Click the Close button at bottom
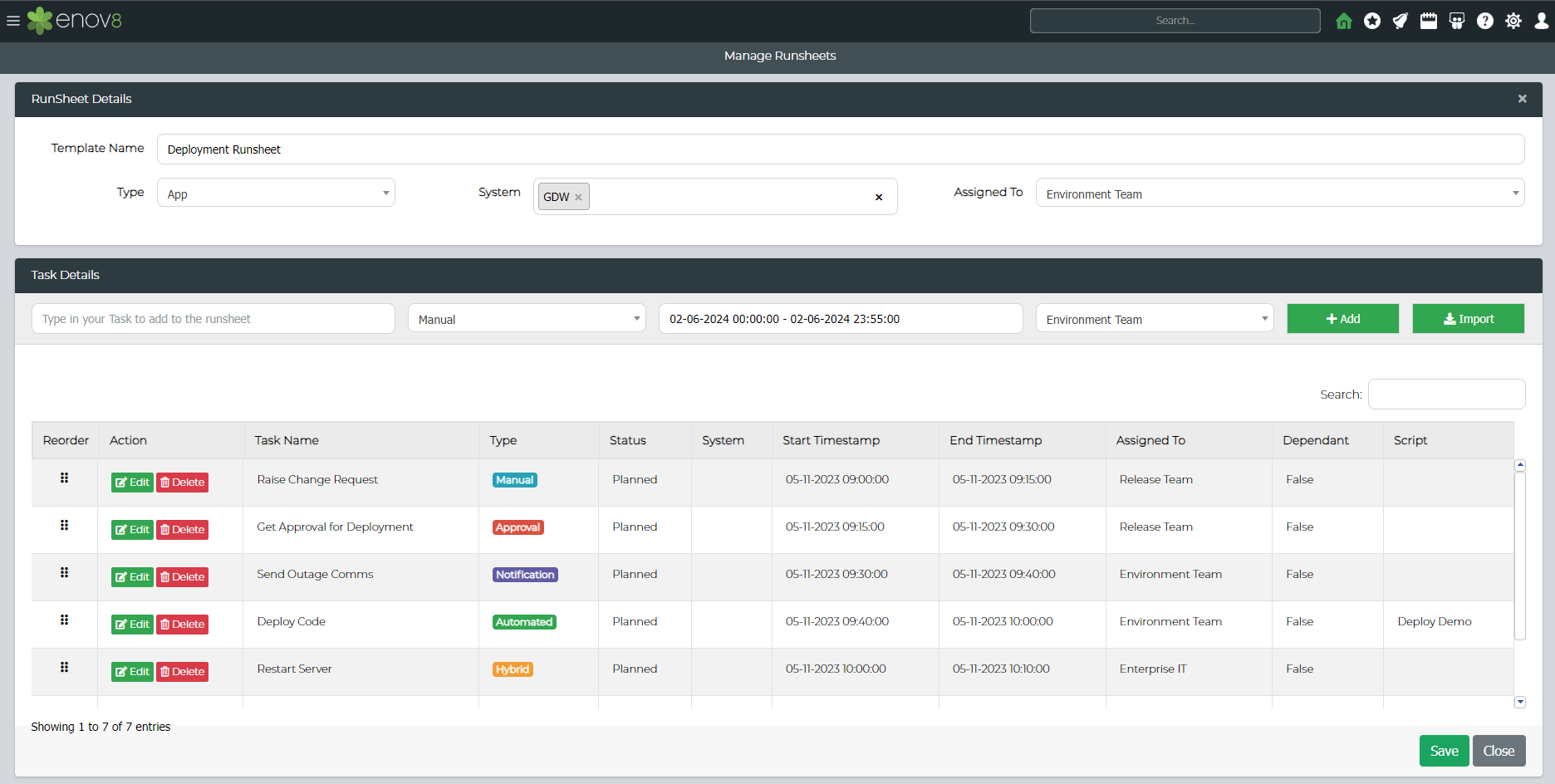 (1499, 751)
